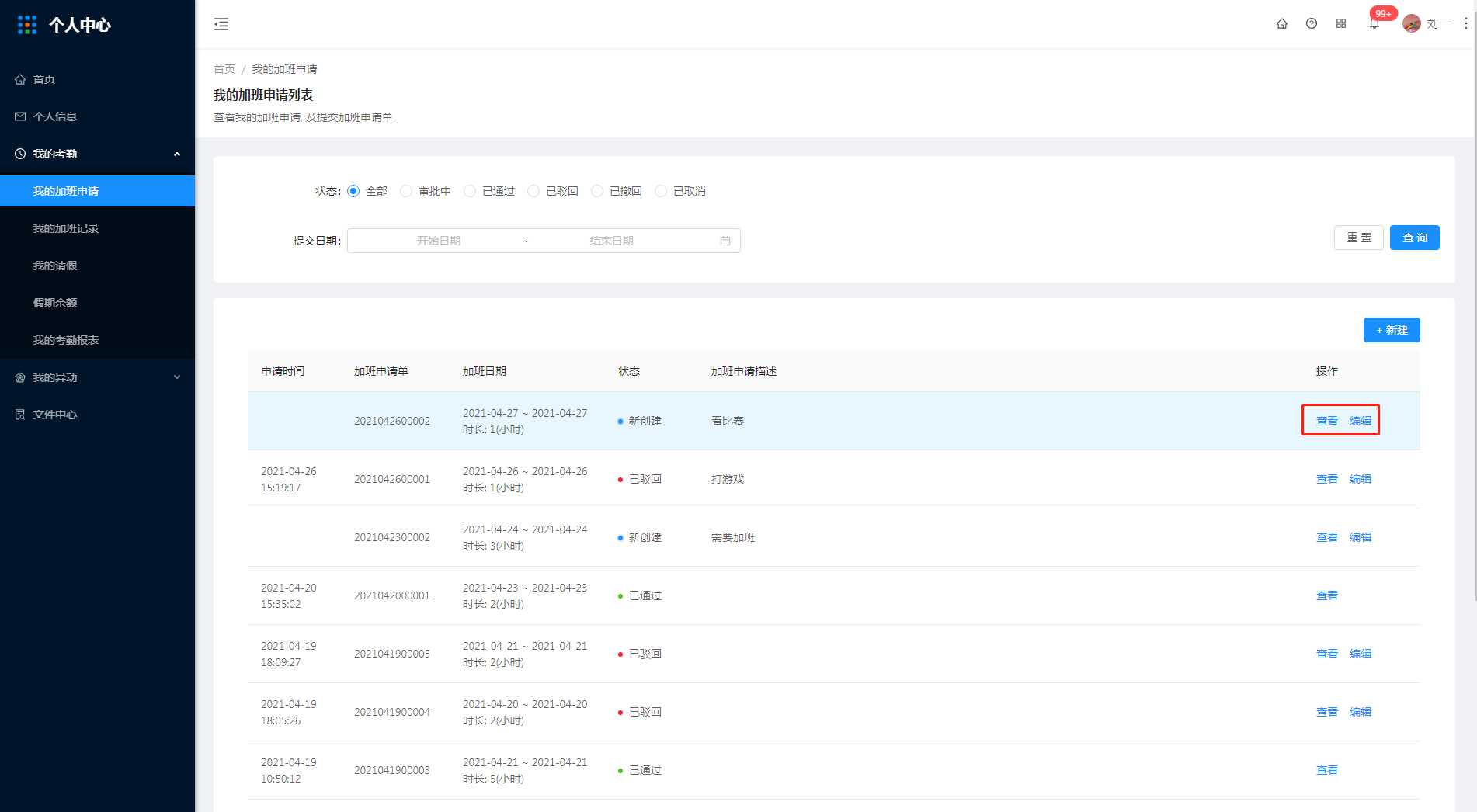Click 查看 for request 2021041900004
The height and width of the screenshot is (812, 1477).
tap(1327, 712)
